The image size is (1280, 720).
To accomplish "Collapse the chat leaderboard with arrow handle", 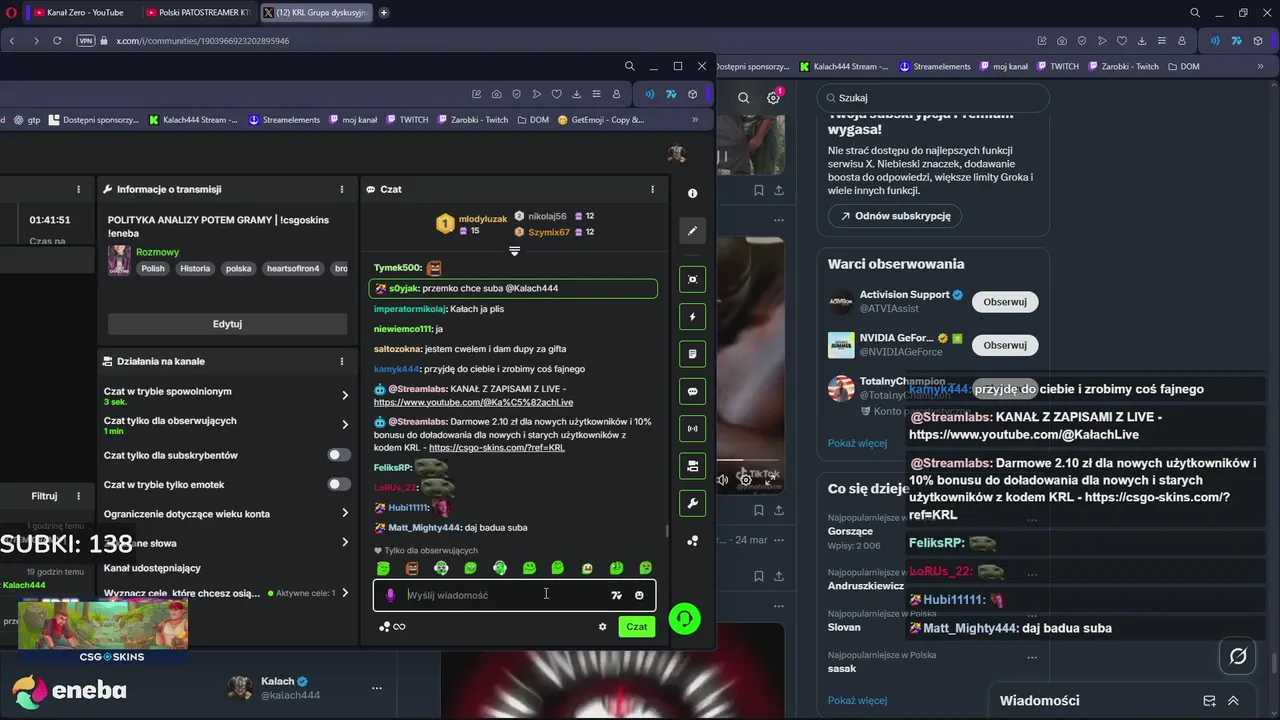I will point(514,251).
